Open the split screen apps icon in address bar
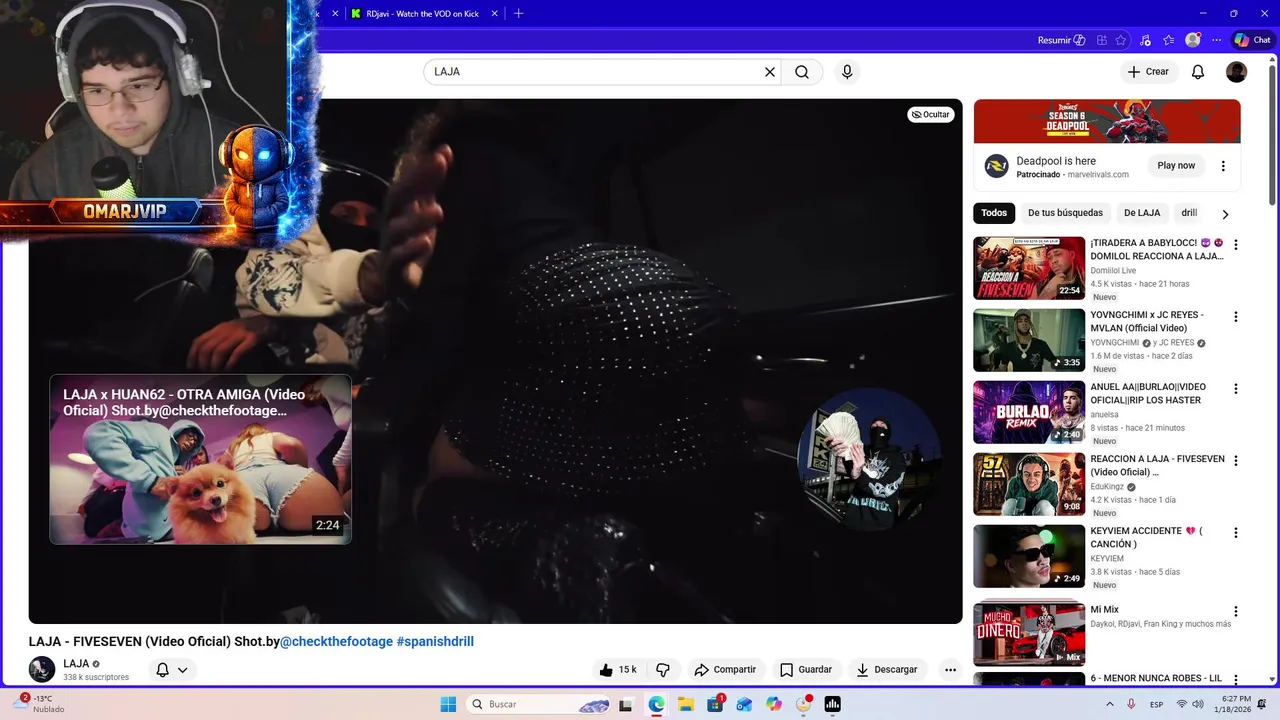This screenshot has width=1280, height=720. (1101, 40)
